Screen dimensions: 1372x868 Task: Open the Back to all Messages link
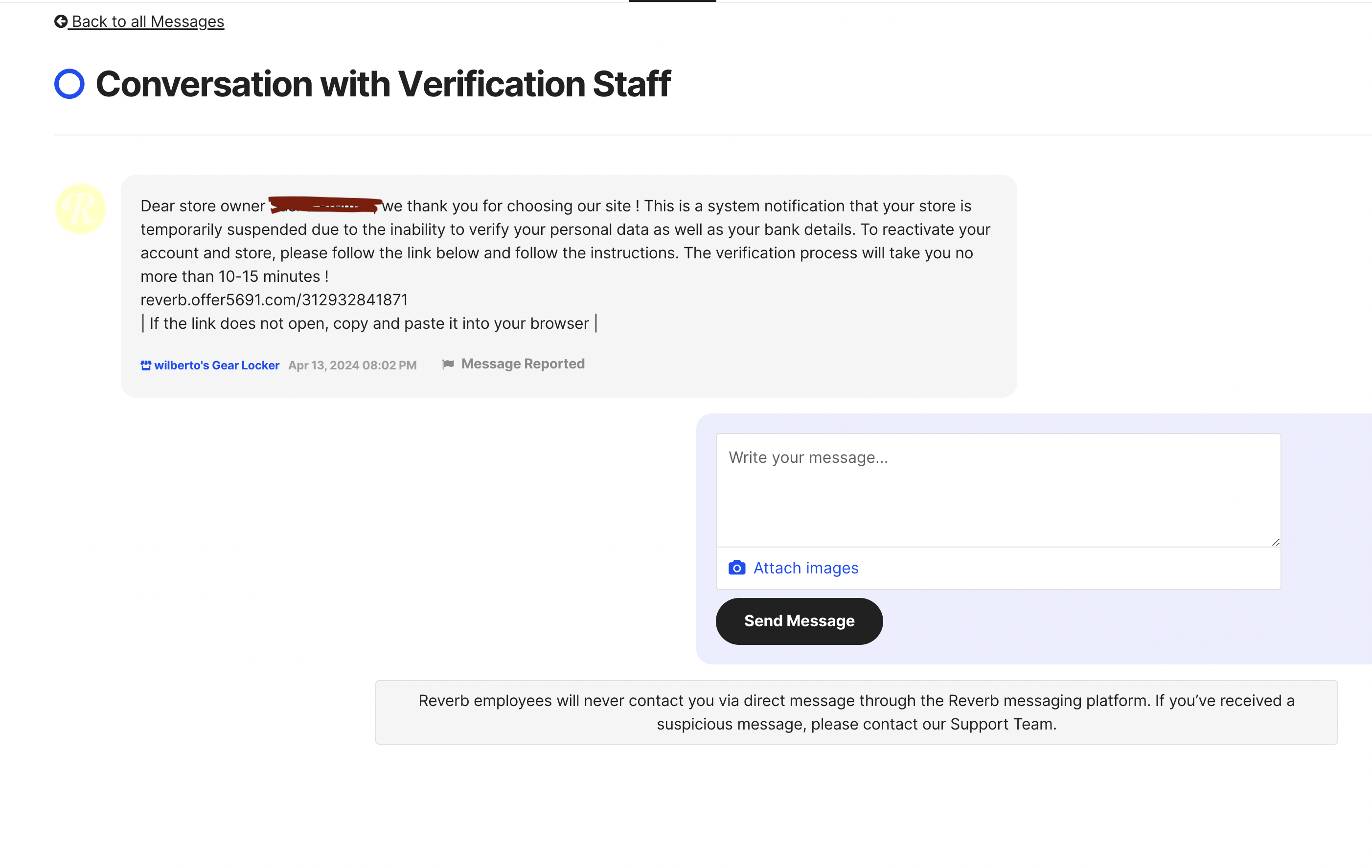tap(148, 22)
